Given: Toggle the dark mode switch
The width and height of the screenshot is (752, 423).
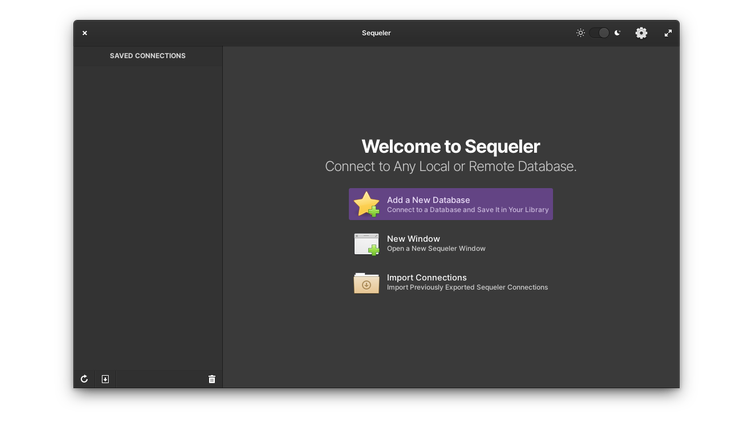Looking at the screenshot, I should pos(599,33).
